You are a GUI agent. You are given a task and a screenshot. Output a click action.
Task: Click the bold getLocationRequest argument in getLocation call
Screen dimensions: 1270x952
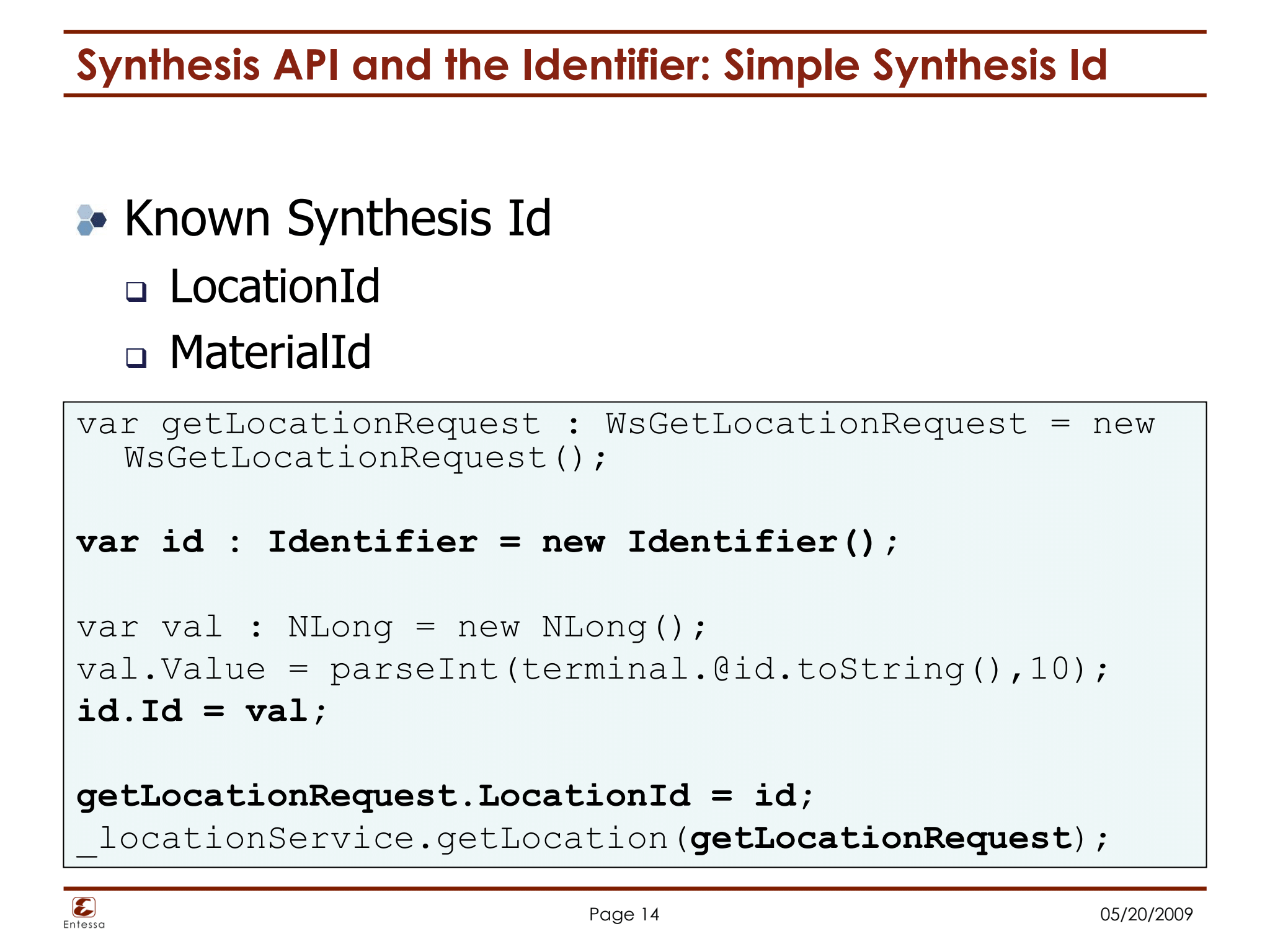click(x=881, y=839)
